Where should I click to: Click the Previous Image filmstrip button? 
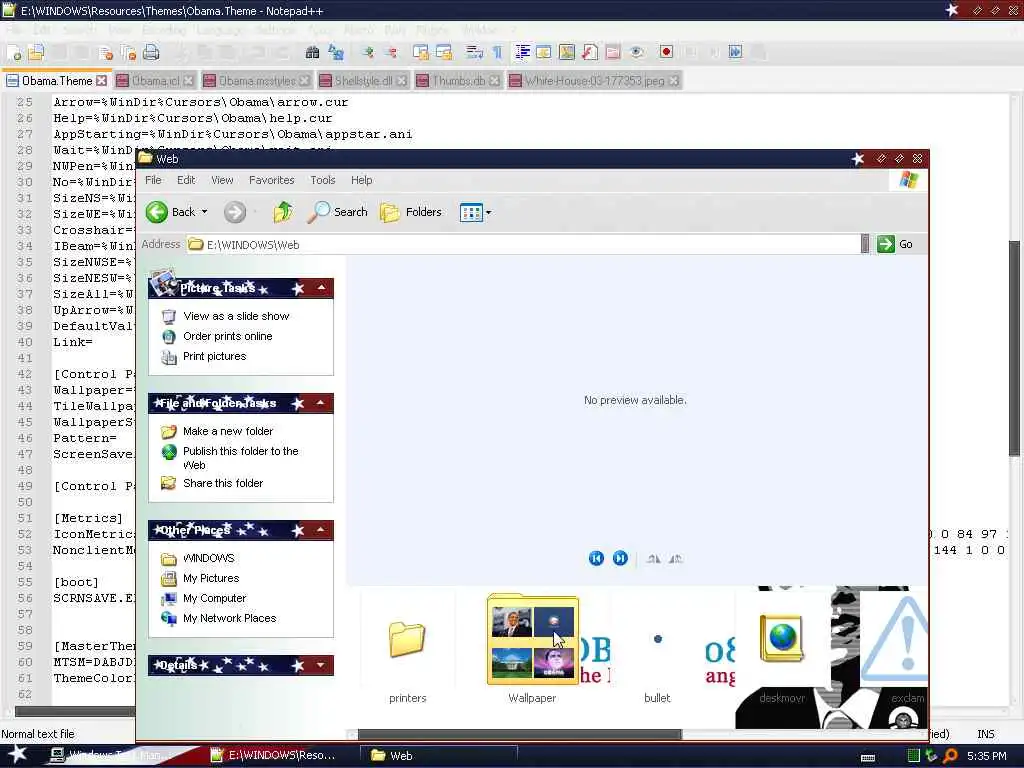pos(596,558)
